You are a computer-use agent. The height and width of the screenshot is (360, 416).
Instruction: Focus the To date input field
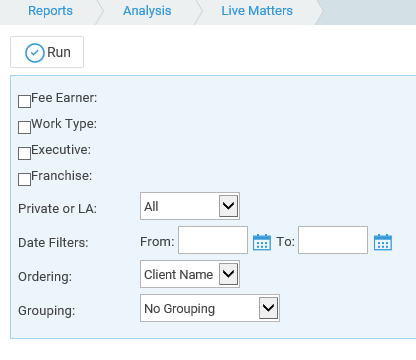pyautogui.click(x=333, y=240)
